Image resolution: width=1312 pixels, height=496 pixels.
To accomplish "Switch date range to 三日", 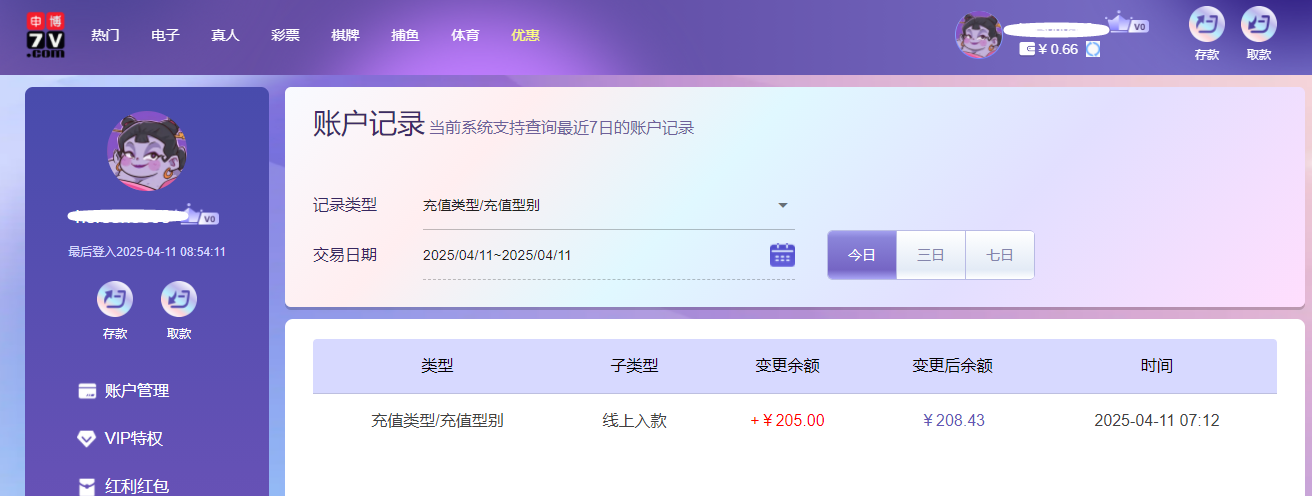I will (930, 255).
